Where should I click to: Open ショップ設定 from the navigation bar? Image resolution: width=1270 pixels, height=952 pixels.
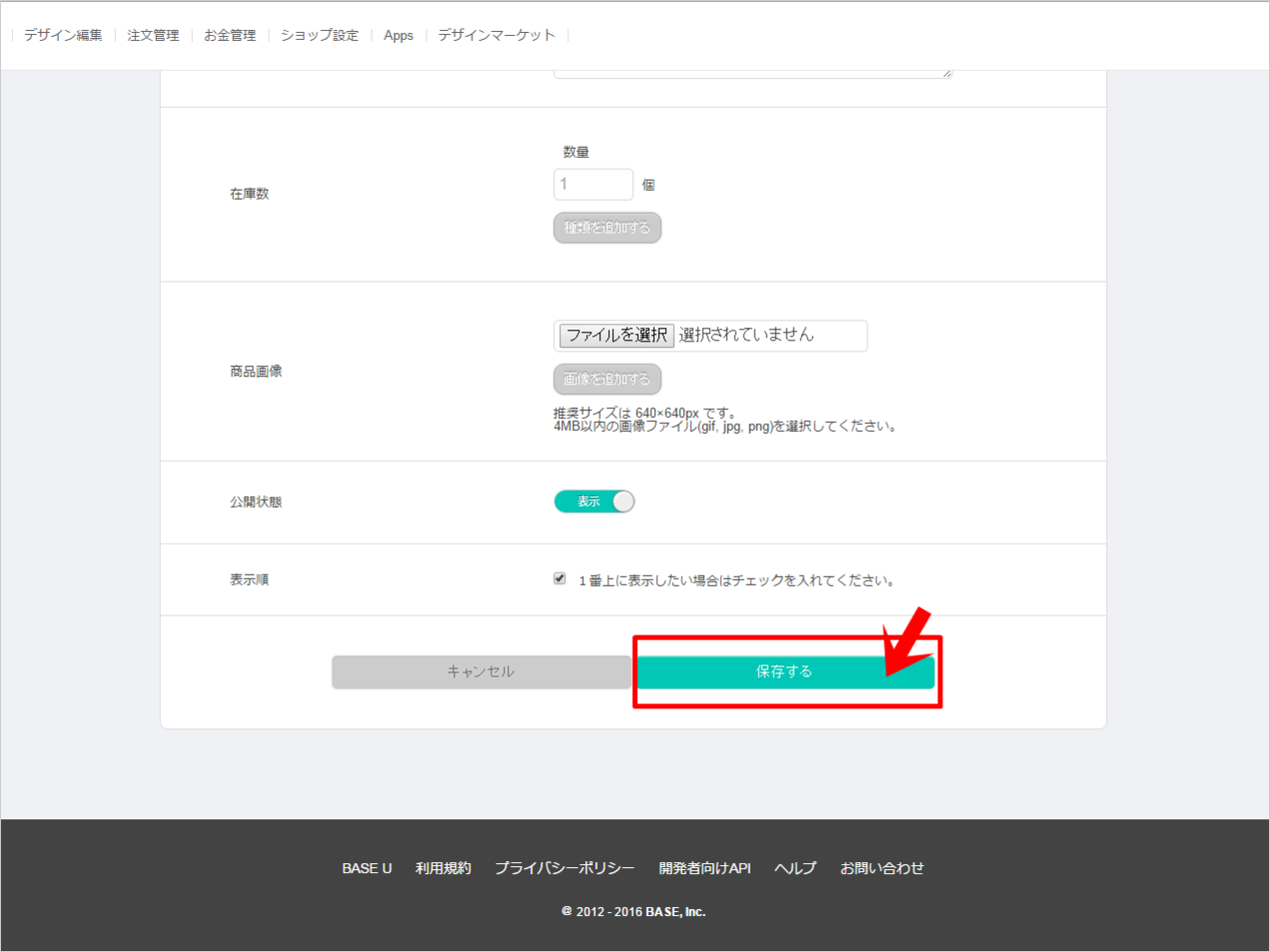(319, 35)
